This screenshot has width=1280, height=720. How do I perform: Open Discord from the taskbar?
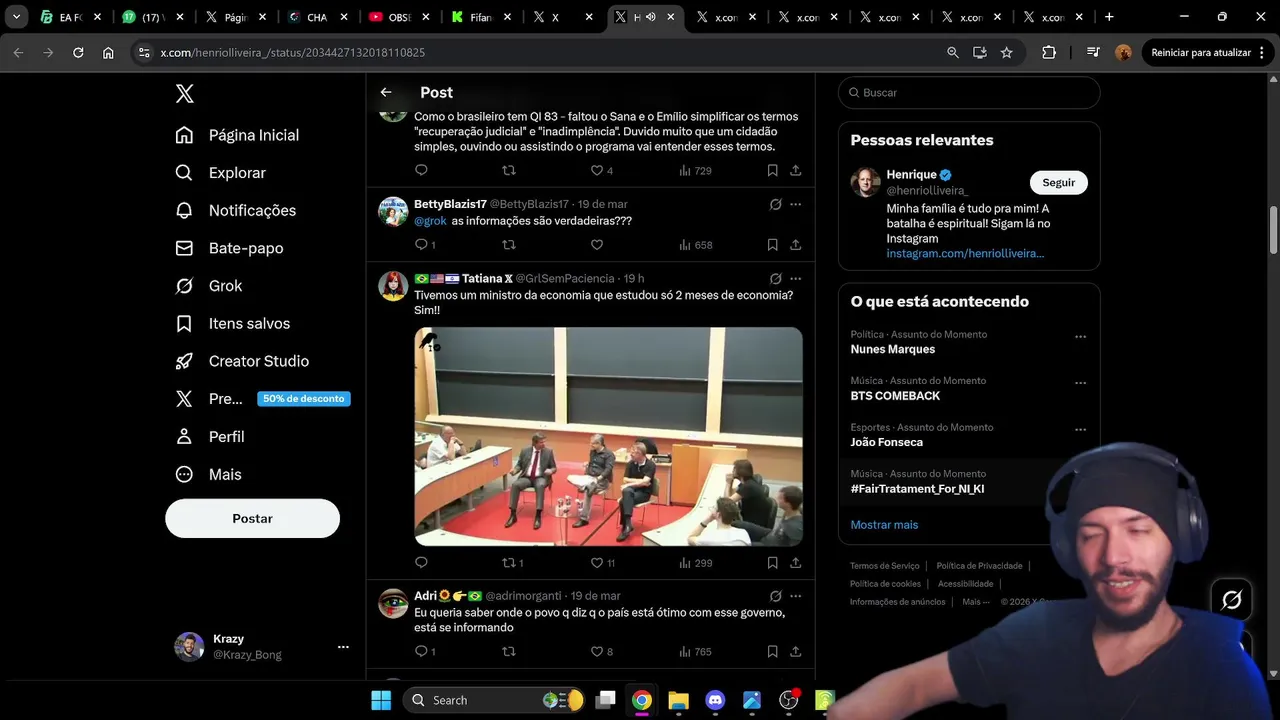(x=715, y=700)
